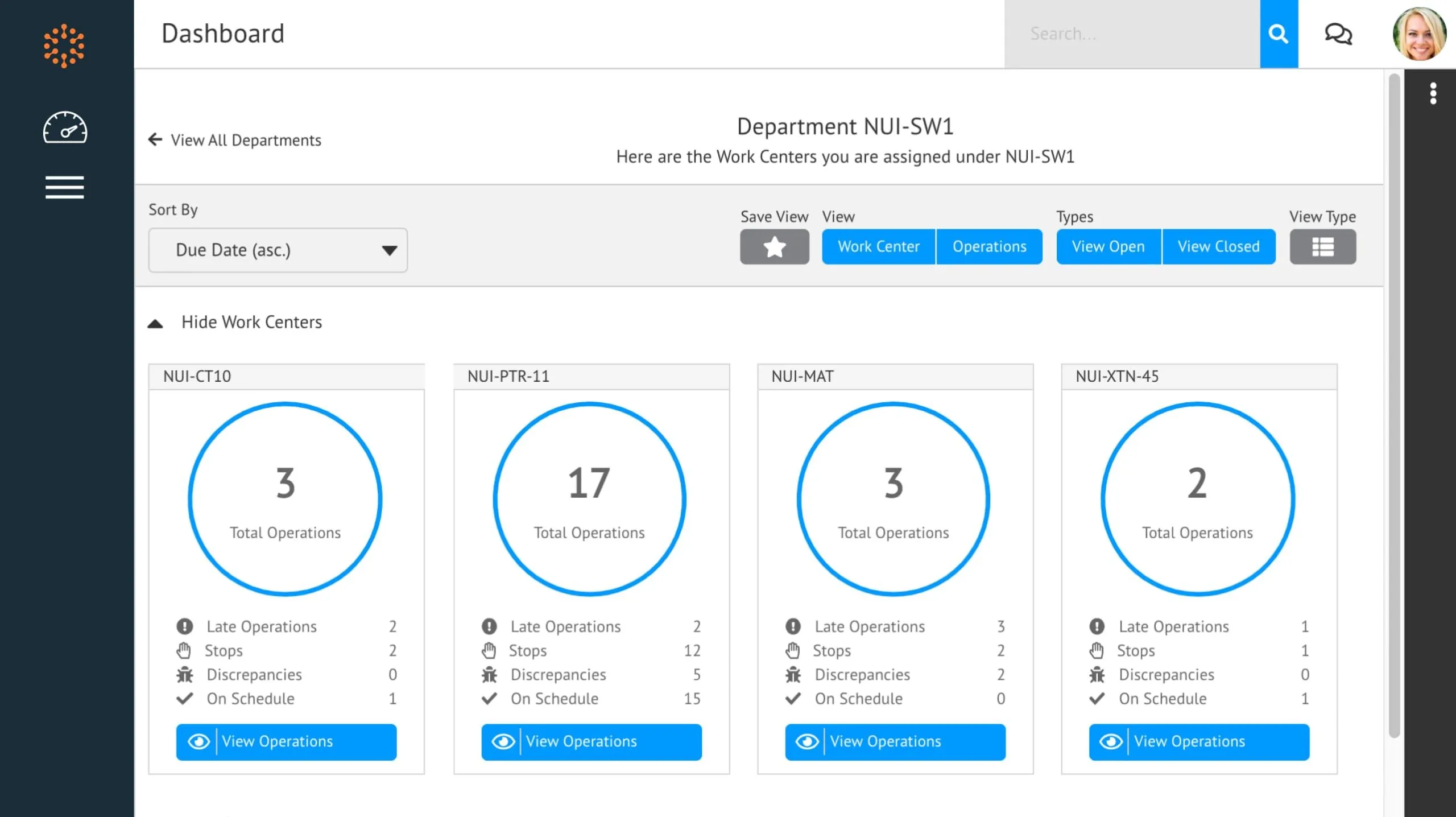Click Late Operations alert icon in NUI-XTN-45
The height and width of the screenshot is (817, 1456).
coord(1097,626)
